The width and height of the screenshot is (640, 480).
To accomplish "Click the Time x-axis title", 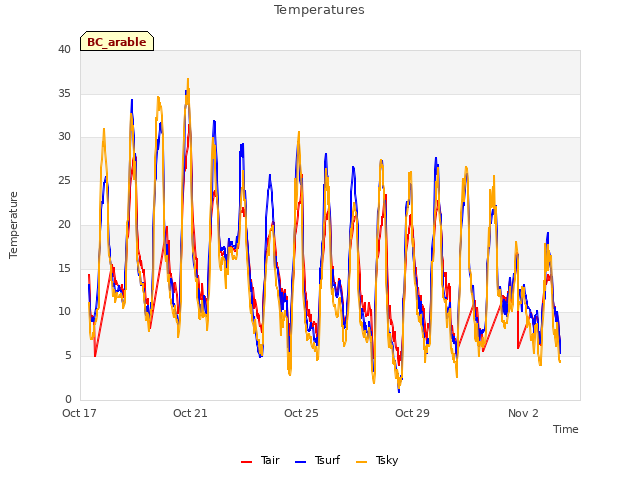I will [x=565, y=429].
